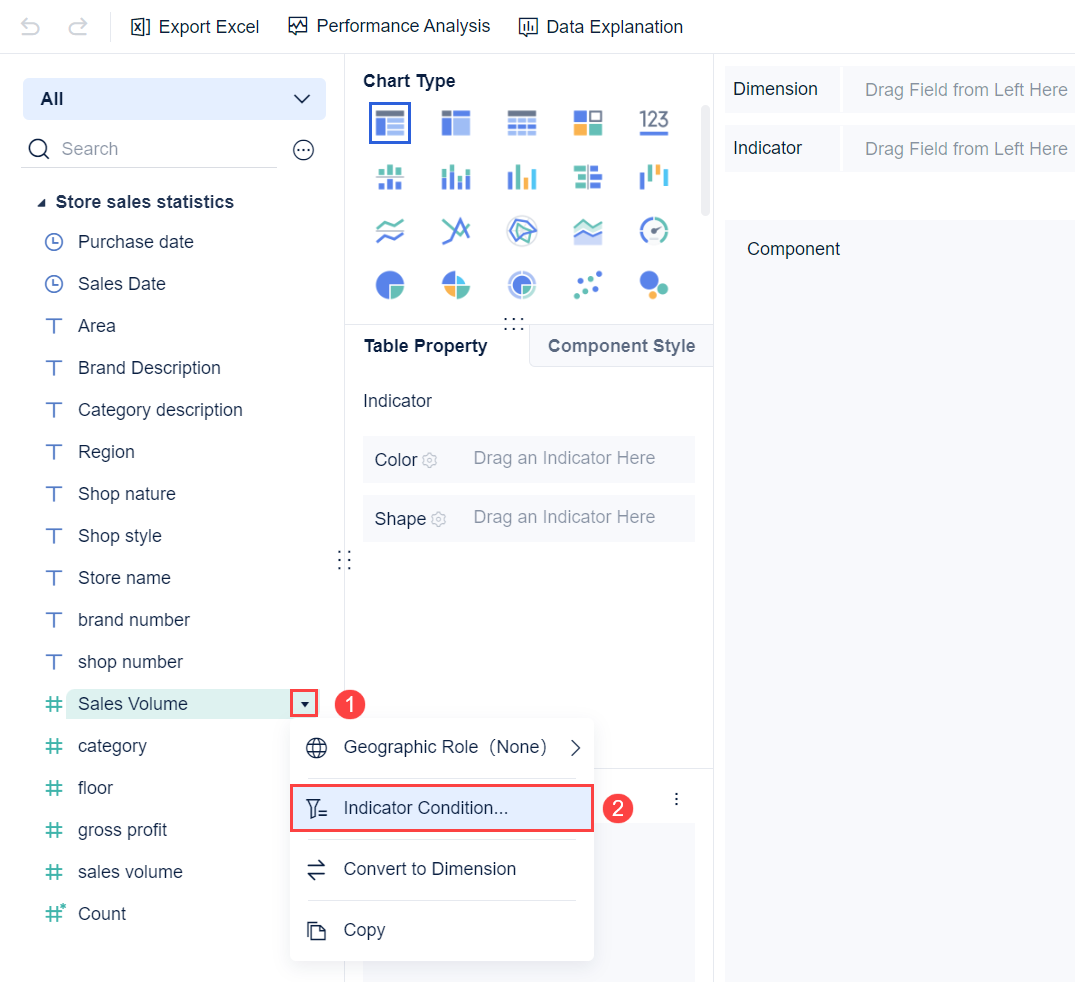The image size is (1075, 982).
Task: Click the Sales Volume field dropdown arrow
Action: pyautogui.click(x=304, y=704)
